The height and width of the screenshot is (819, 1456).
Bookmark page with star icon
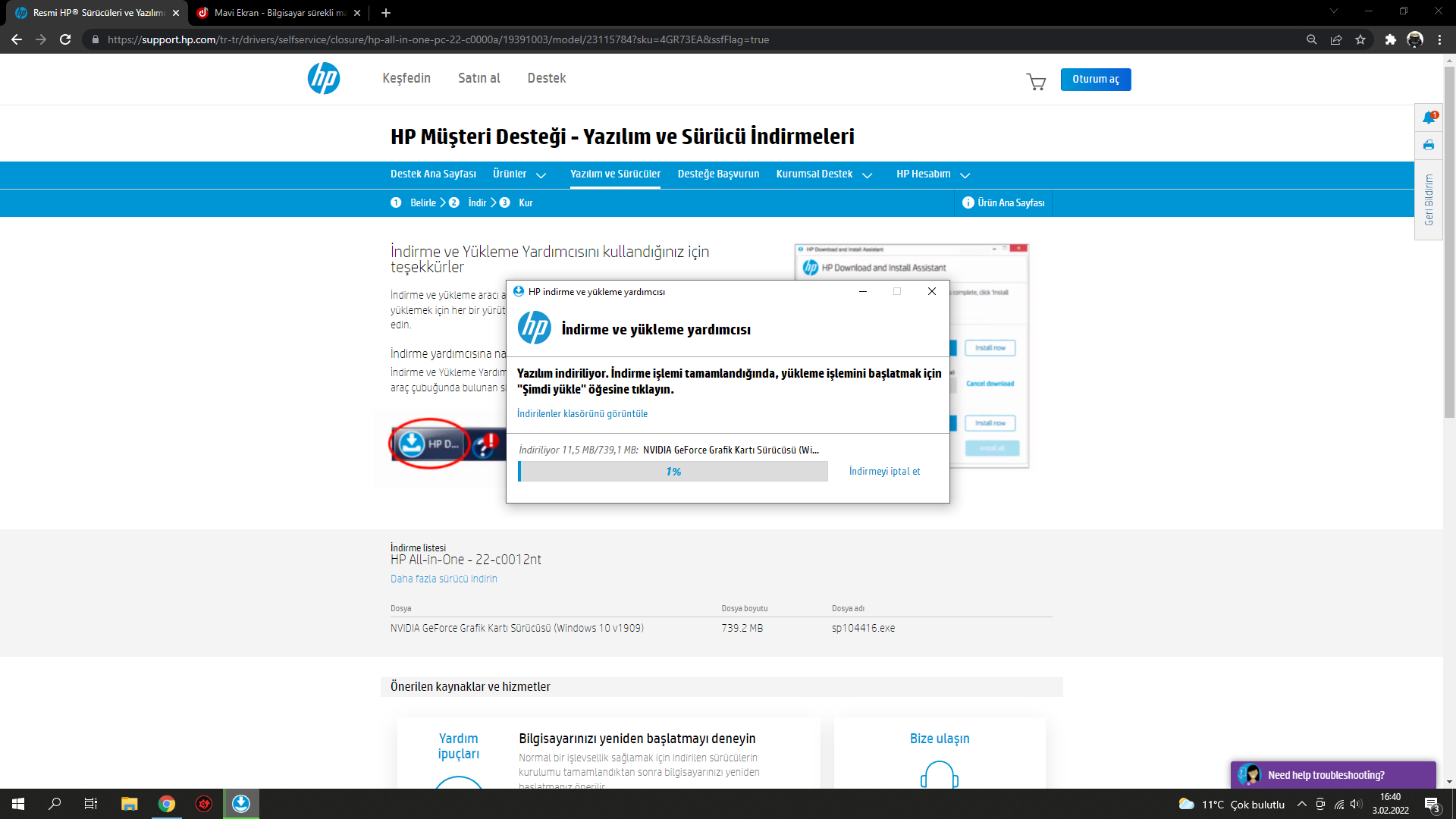[x=1360, y=39]
